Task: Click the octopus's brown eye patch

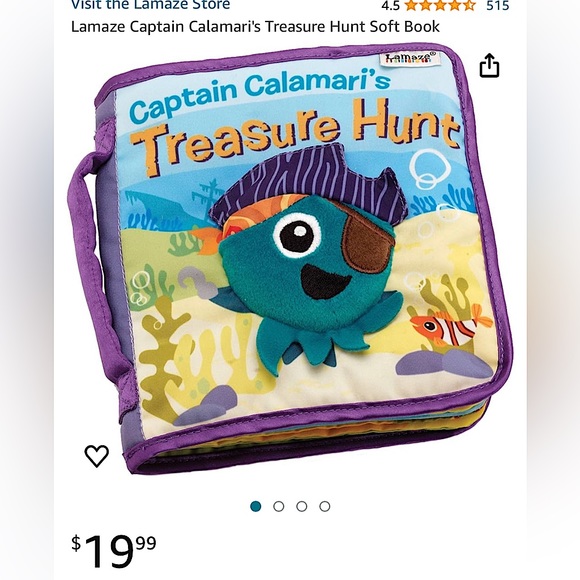Action: pos(368,246)
